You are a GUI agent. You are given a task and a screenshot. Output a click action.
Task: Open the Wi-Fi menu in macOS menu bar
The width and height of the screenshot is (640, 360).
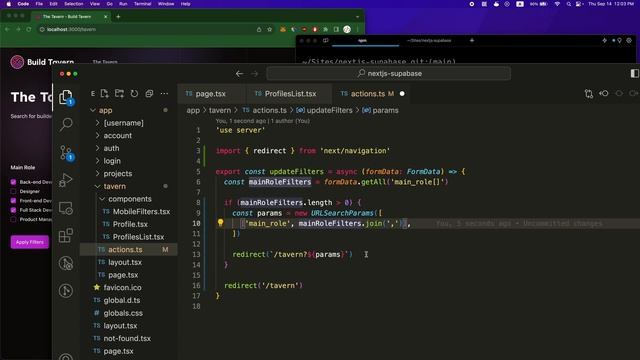pos(557,4)
